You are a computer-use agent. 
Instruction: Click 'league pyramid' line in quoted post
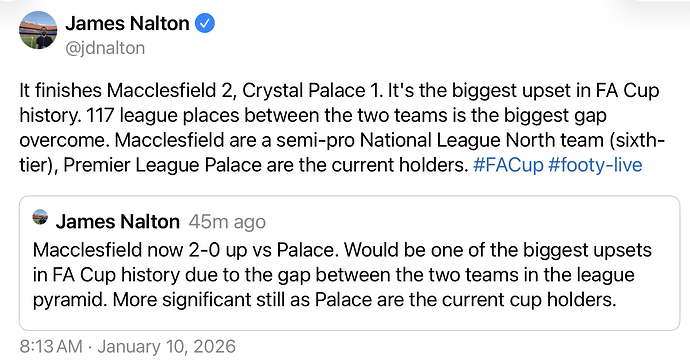(x=334, y=275)
